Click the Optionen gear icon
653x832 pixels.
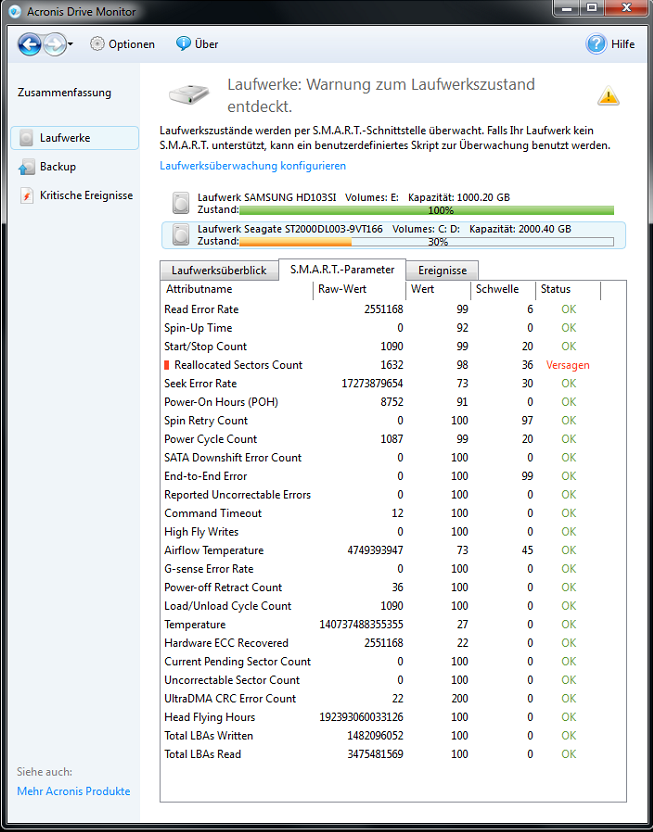coord(97,44)
